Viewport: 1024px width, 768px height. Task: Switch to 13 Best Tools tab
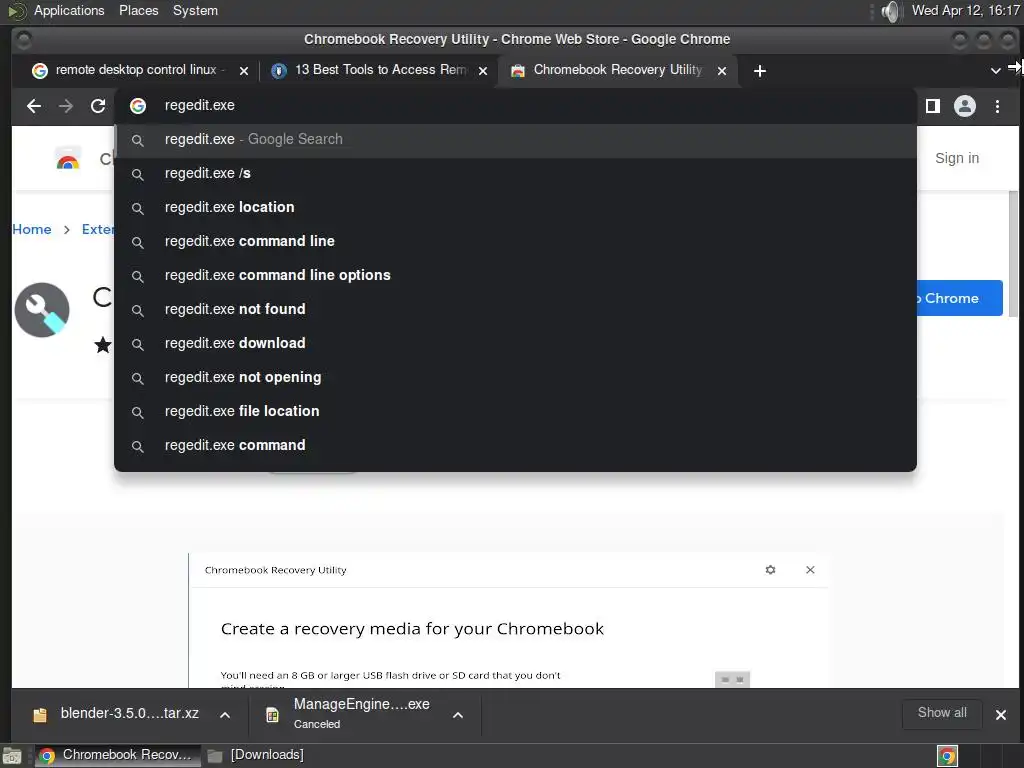coord(379,70)
